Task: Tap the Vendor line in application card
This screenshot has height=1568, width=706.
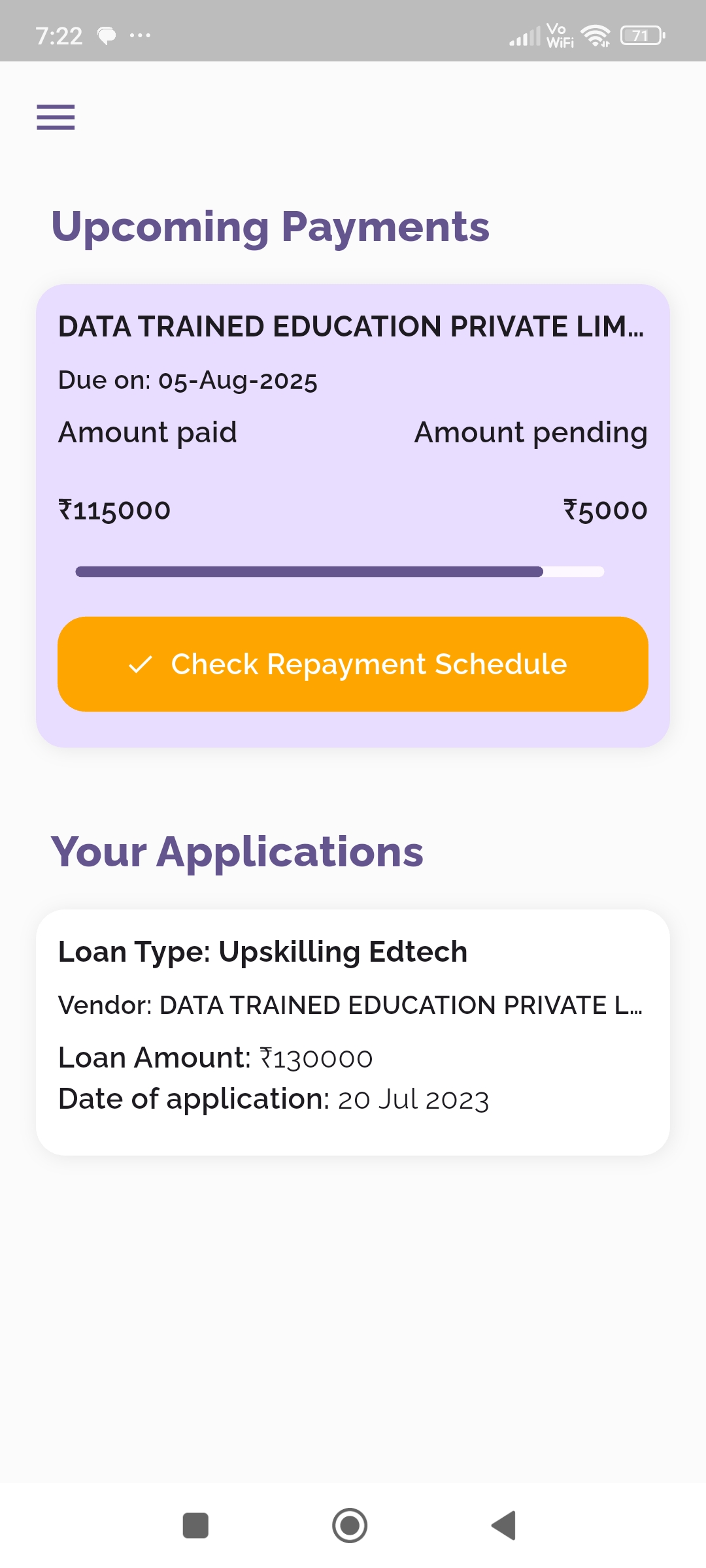Action: 350,1005
